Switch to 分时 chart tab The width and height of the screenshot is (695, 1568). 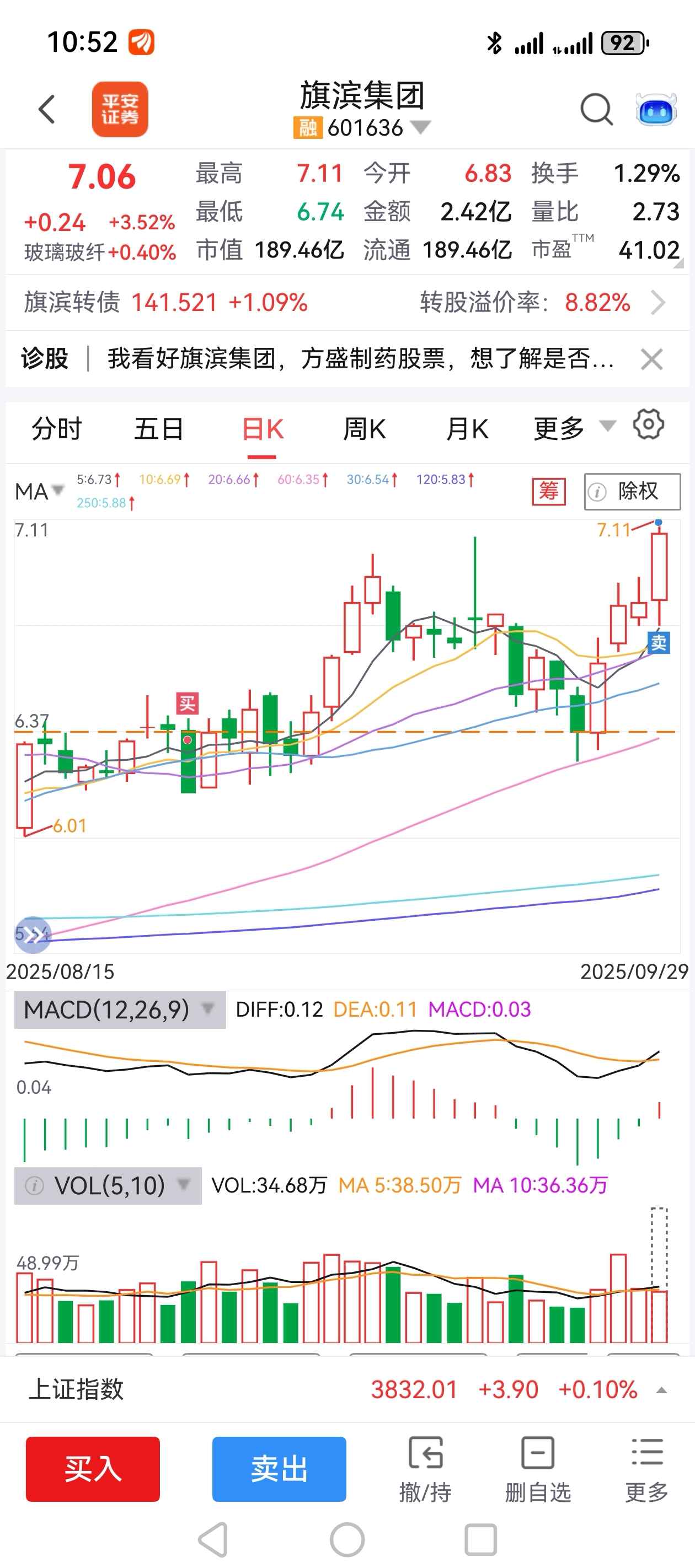click(57, 429)
